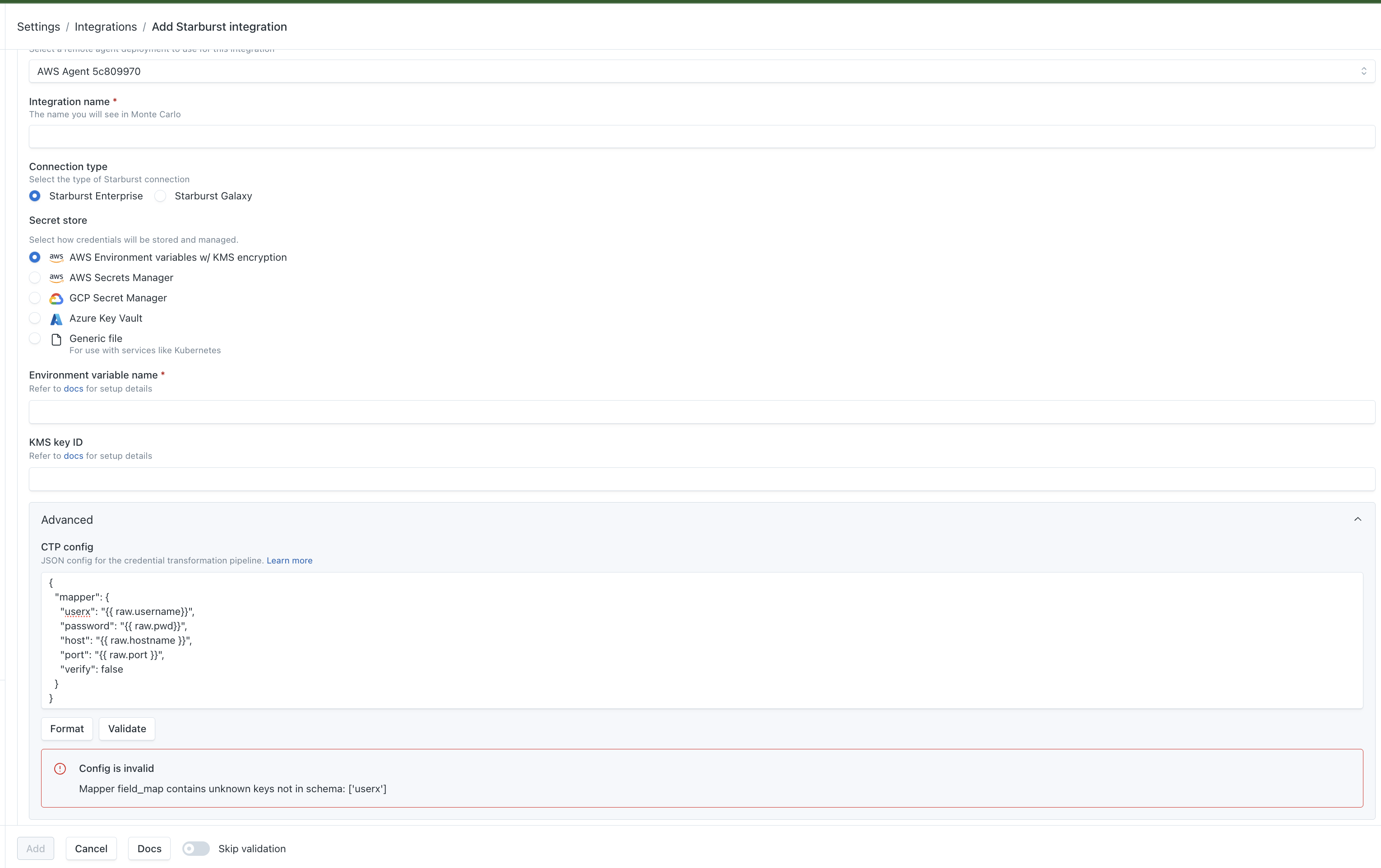The image size is (1381, 868).
Task: Click the red error icon in invalid config alert
Action: pyautogui.click(x=60, y=768)
